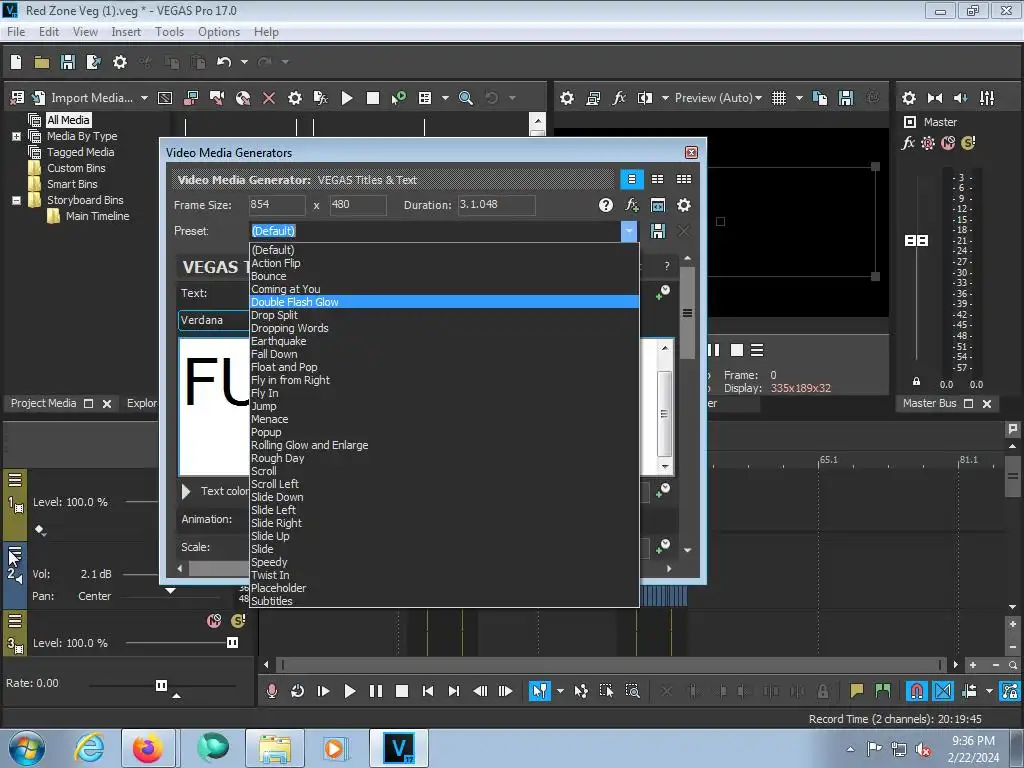The width and height of the screenshot is (1024, 768).
Task: Open the Tools menu
Action: [x=169, y=31]
